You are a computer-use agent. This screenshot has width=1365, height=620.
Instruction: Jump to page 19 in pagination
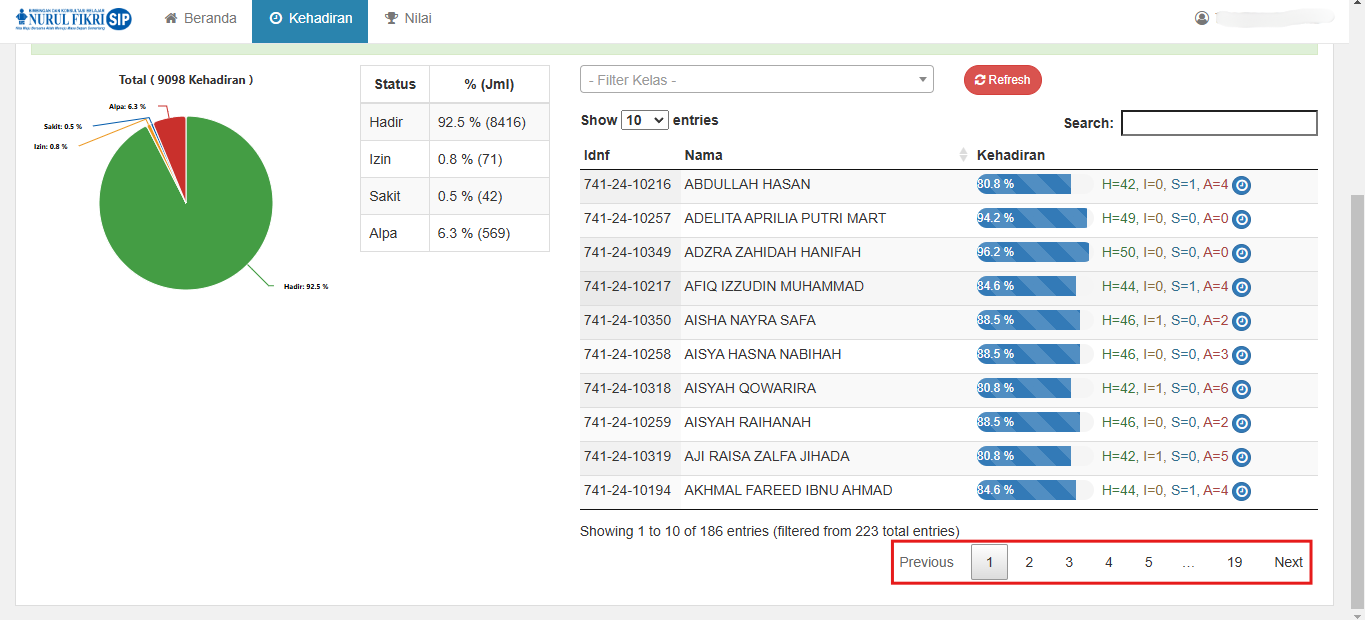[x=1234, y=562]
